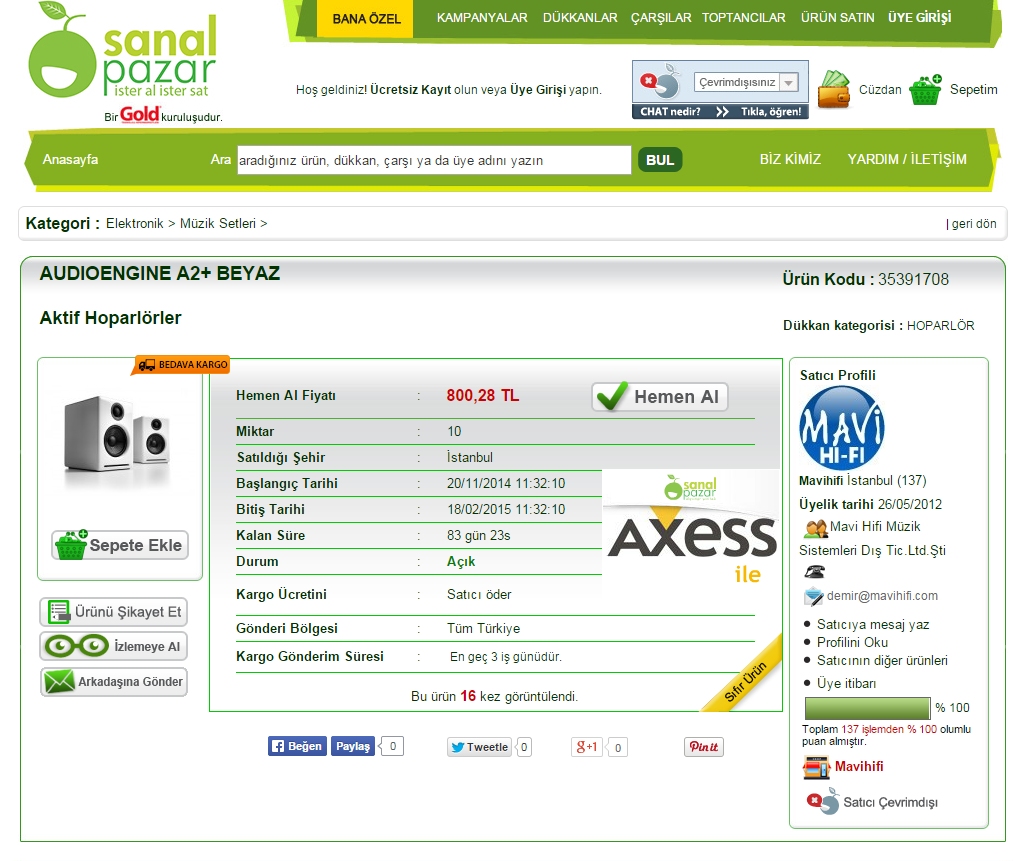The image size is (1020, 861).
Task: Click the Google +1 button
Action: [587, 747]
